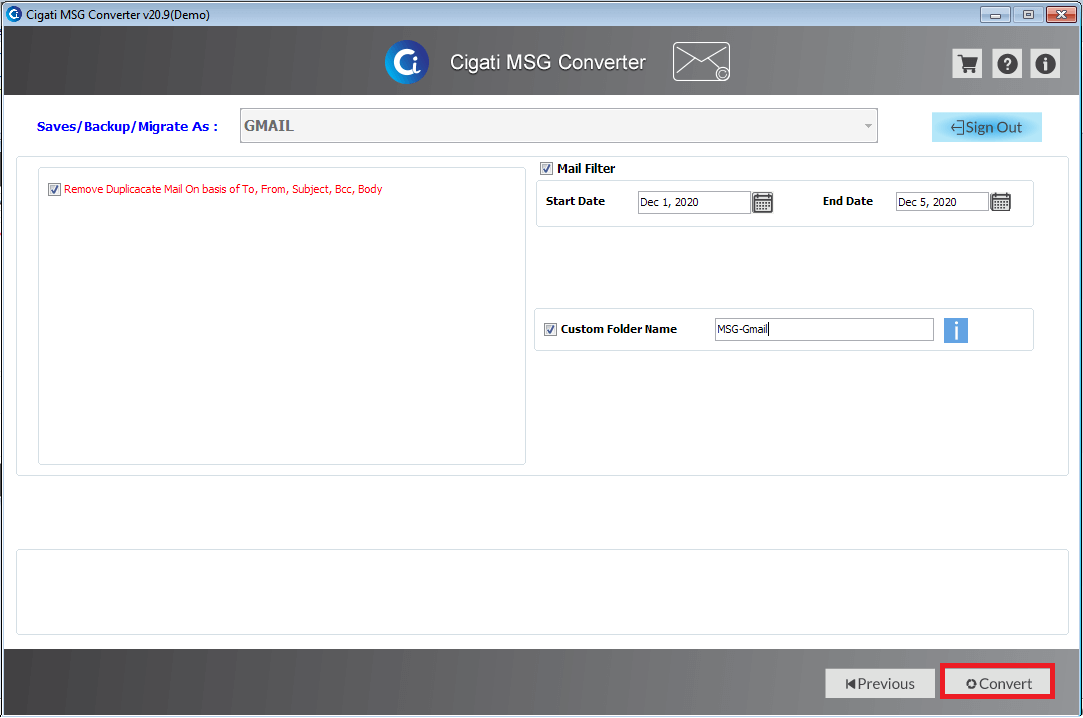Open the about info icon in header
Screen dimensions: 1083x718
[1045, 64]
